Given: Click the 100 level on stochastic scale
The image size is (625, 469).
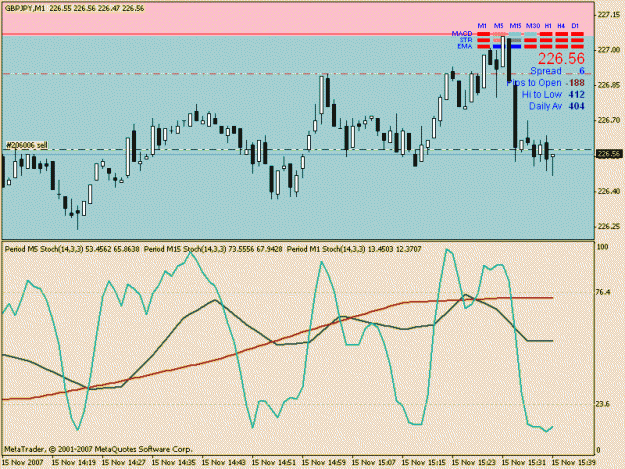Looking at the screenshot, I should coord(602,247).
